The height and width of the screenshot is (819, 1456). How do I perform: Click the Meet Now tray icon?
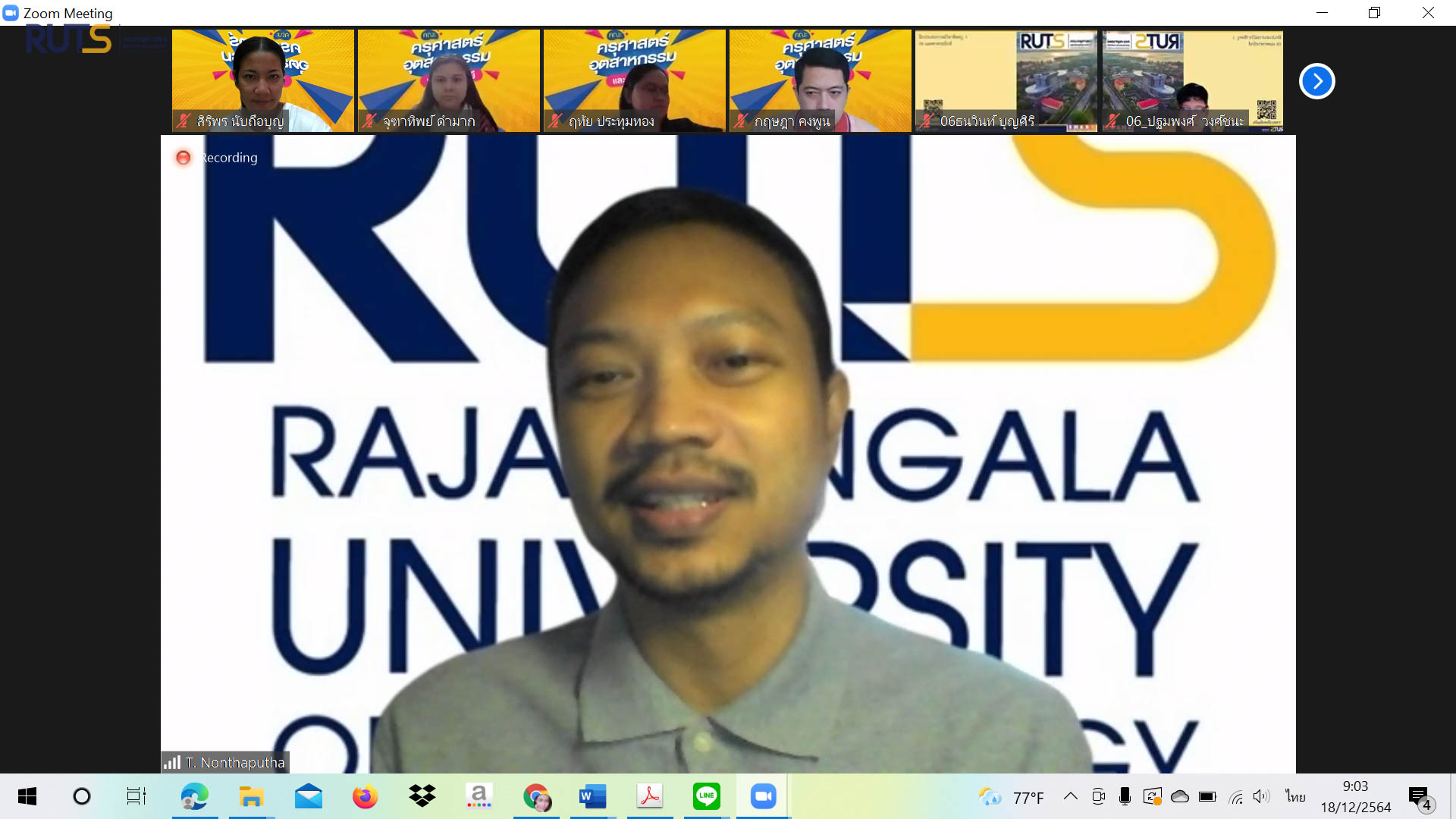[x=1098, y=796]
